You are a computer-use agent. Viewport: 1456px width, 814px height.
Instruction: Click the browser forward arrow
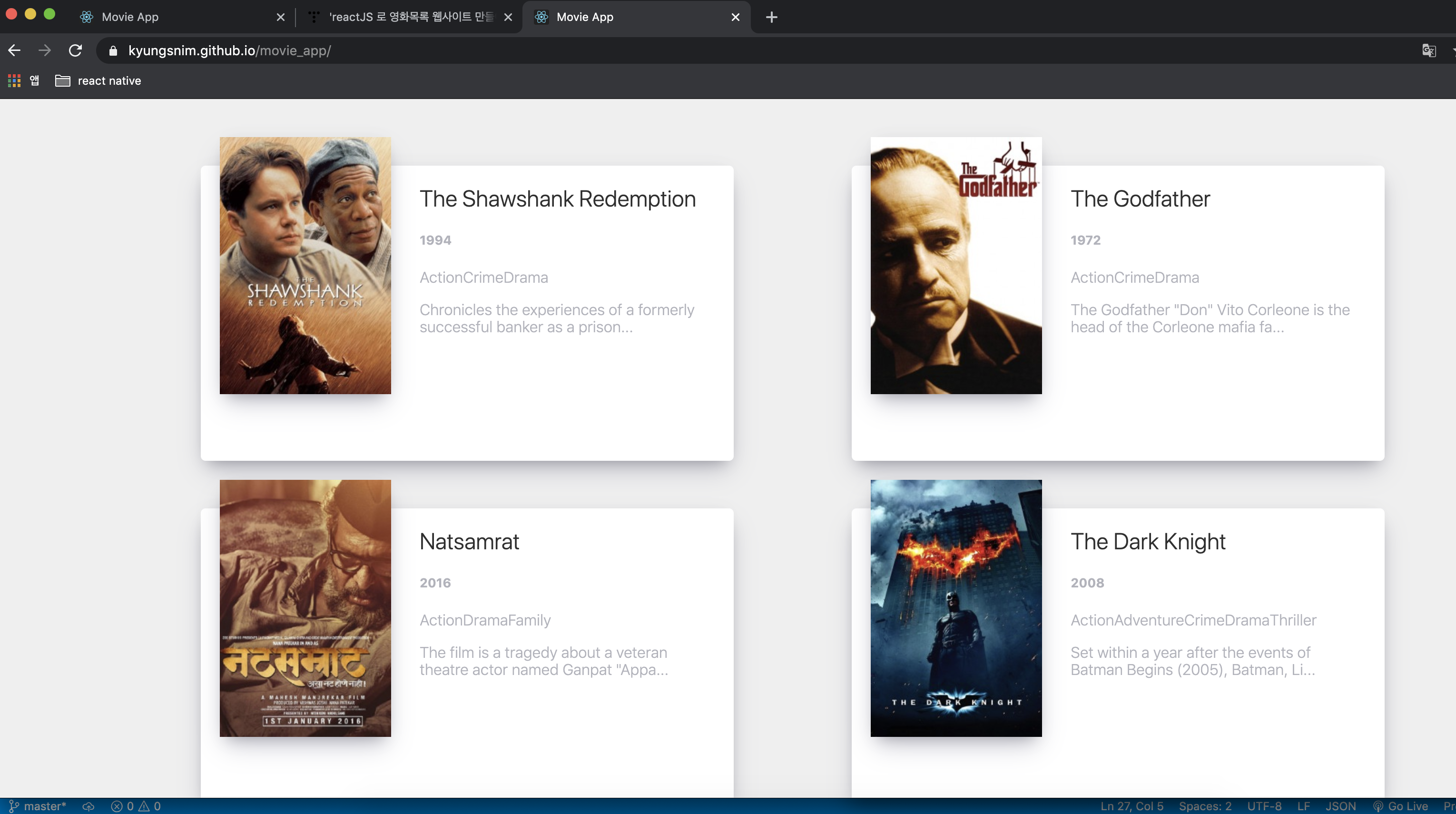click(45, 51)
